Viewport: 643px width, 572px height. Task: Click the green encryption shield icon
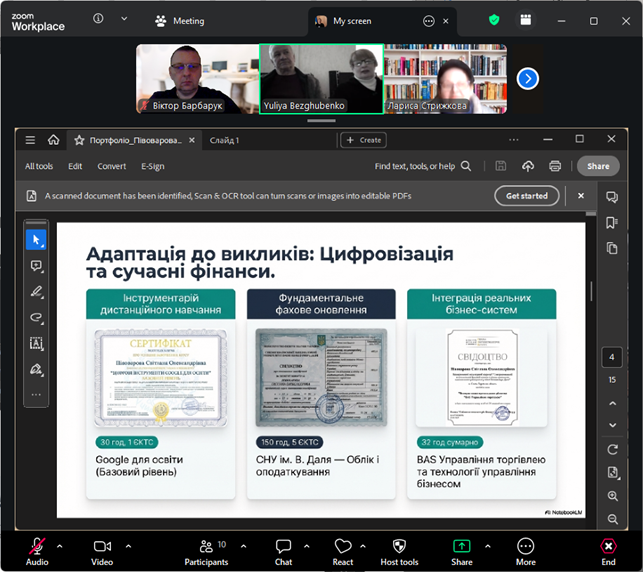click(494, 20)
